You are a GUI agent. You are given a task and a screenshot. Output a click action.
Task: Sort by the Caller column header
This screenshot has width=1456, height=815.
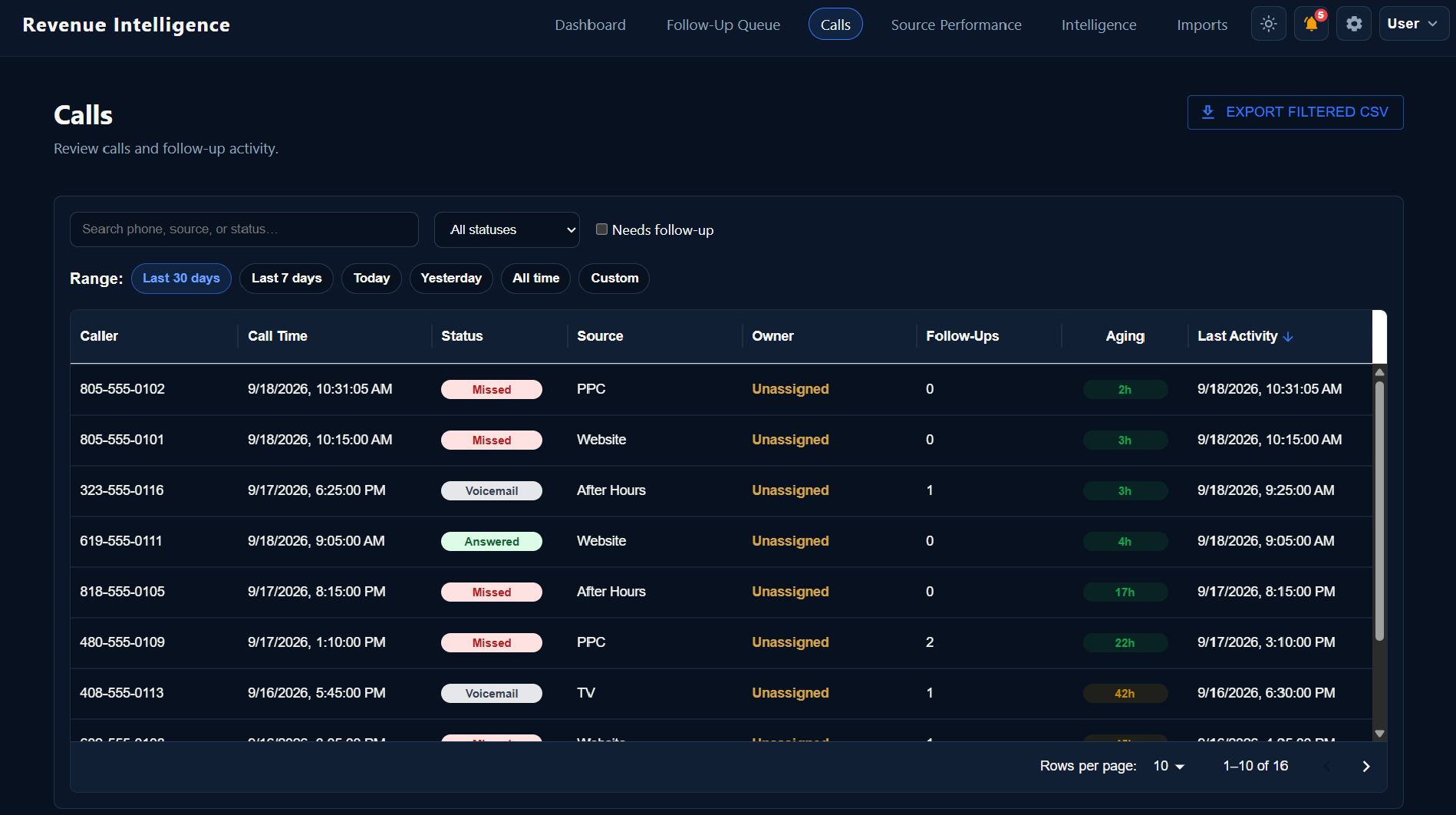(x=99, y=336)
